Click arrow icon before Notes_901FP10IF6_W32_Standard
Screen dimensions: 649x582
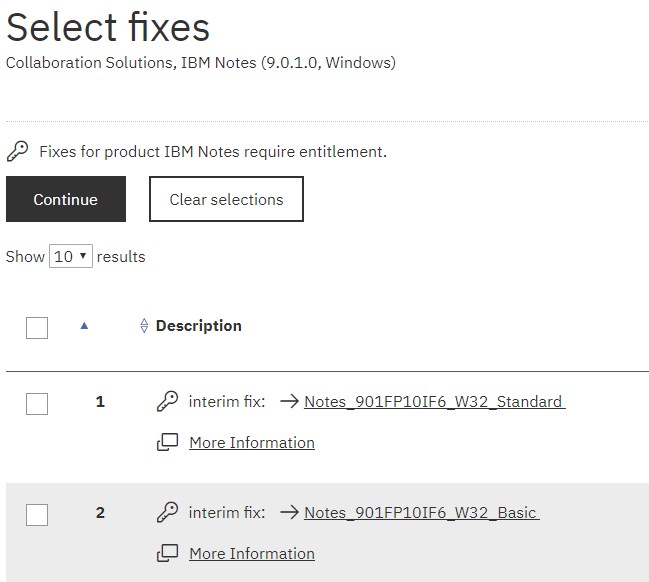pyautogui.click(x=289, y=401)
